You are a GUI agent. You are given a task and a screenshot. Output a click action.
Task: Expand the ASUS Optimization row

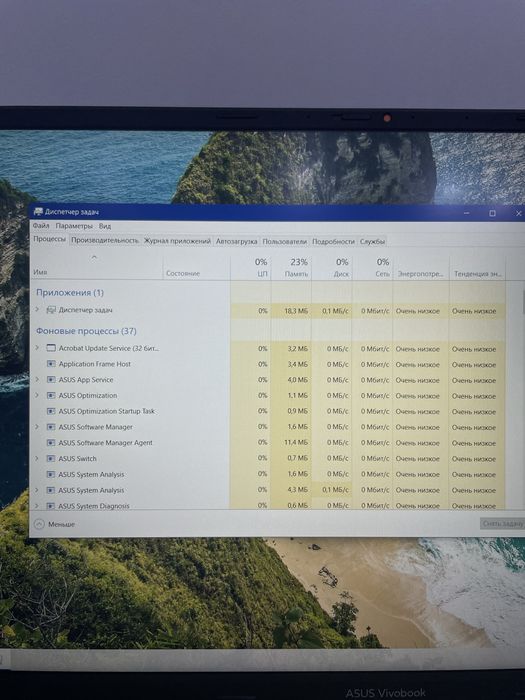pos(38,395)
